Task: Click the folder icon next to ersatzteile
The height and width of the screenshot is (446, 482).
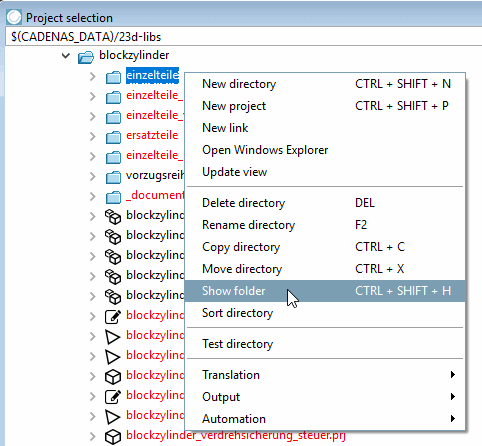Action: click(x=113, y=137)
